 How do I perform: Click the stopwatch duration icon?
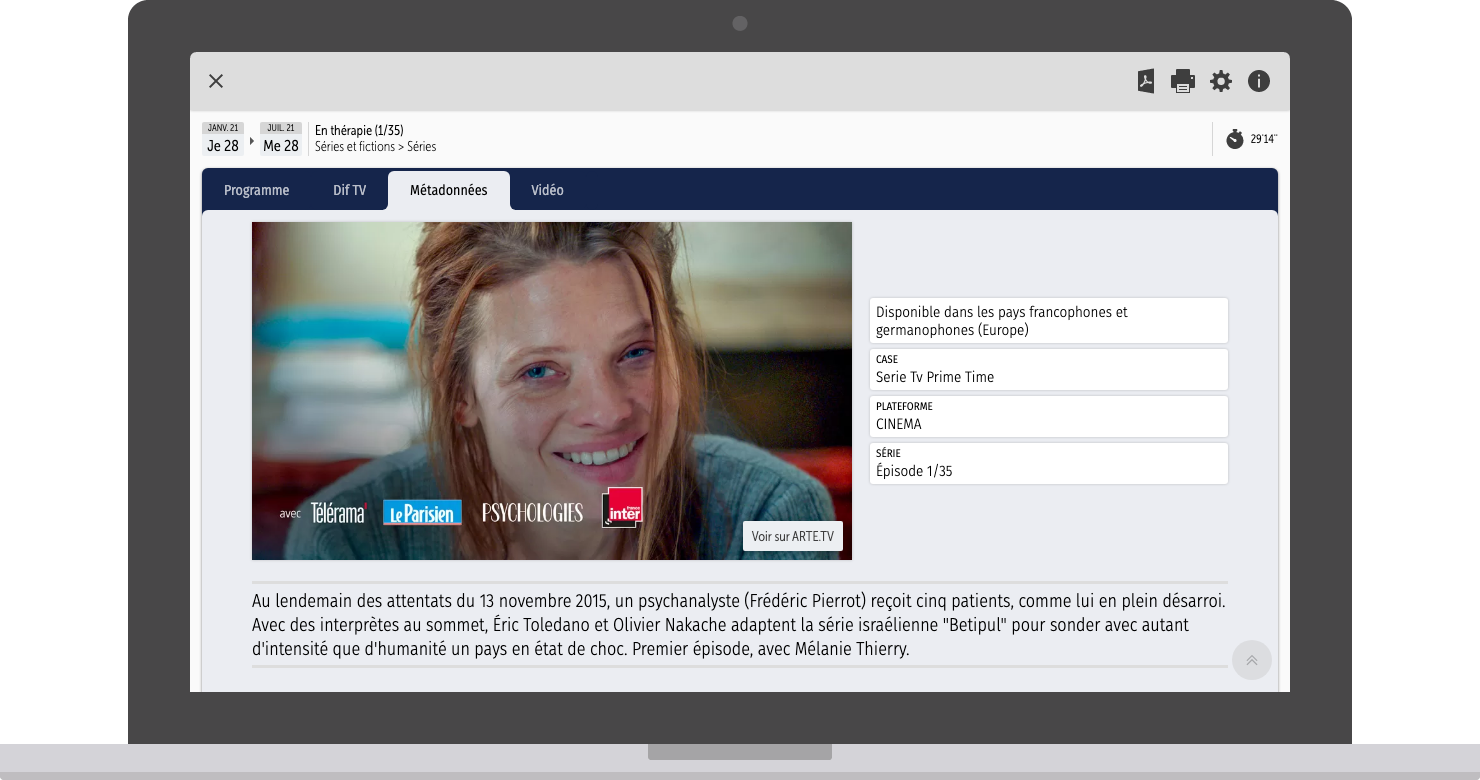click(1235, 139)
